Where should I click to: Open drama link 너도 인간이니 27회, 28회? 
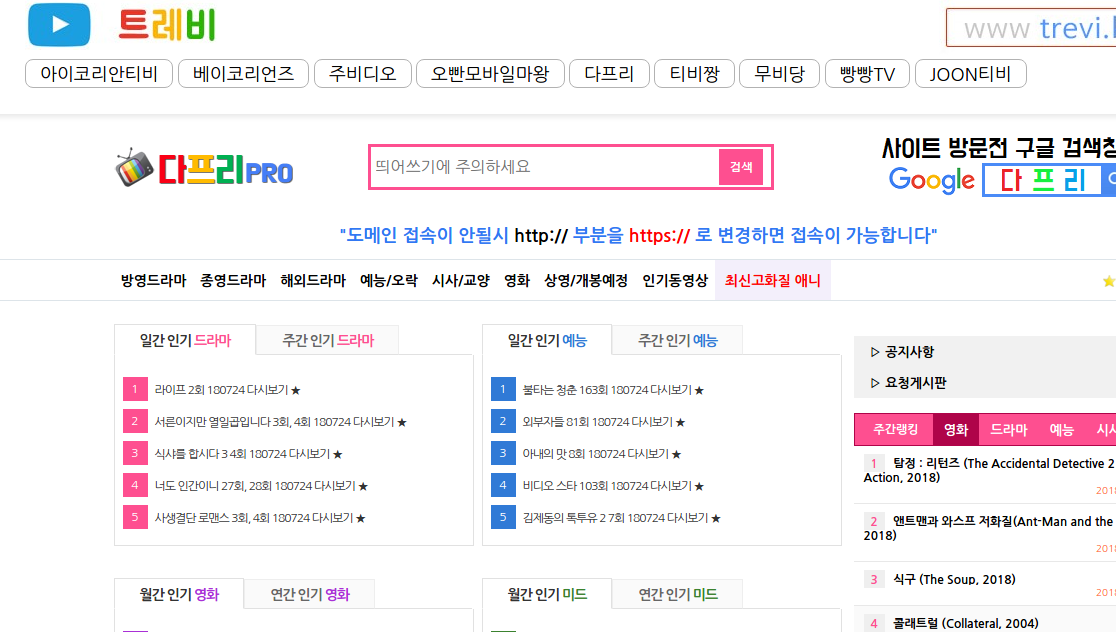[261, 486]
